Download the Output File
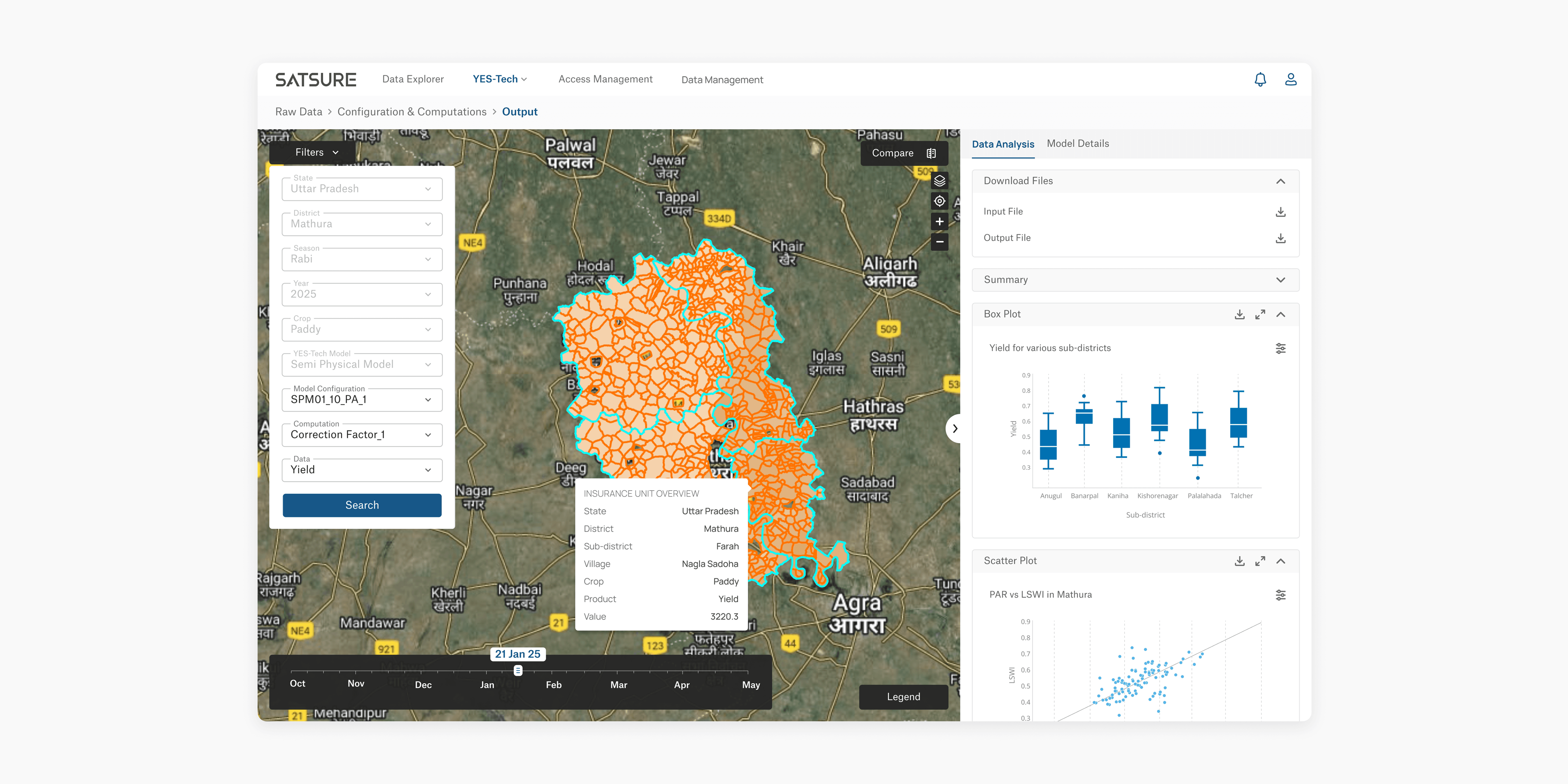 [x=1280, y=238]
